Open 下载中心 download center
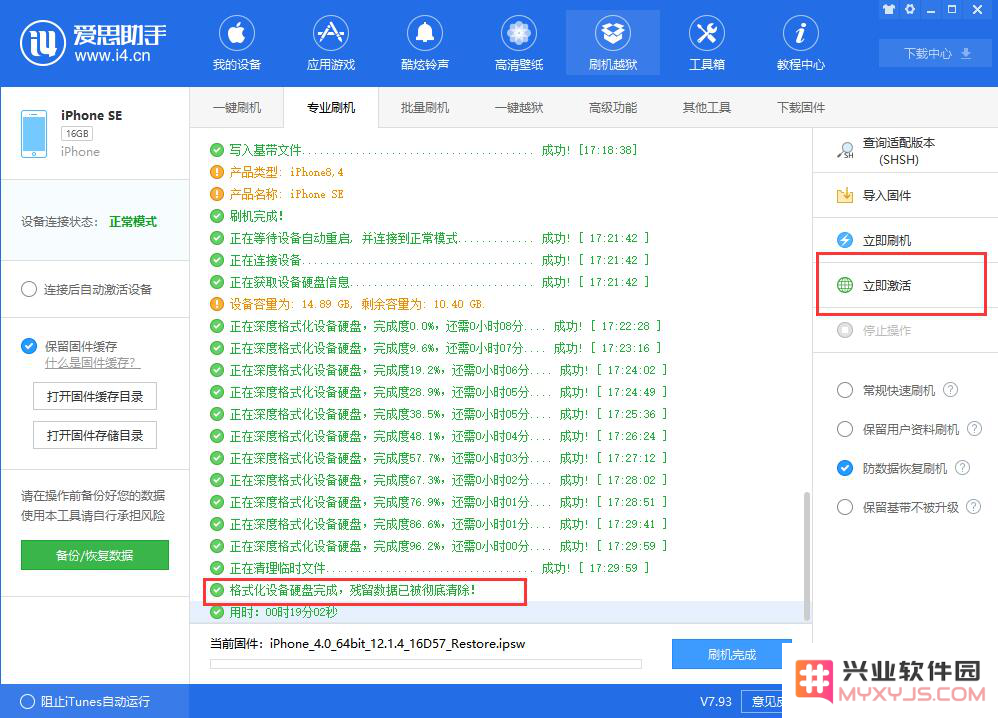 pyautogui.click(x=936, y=53)
